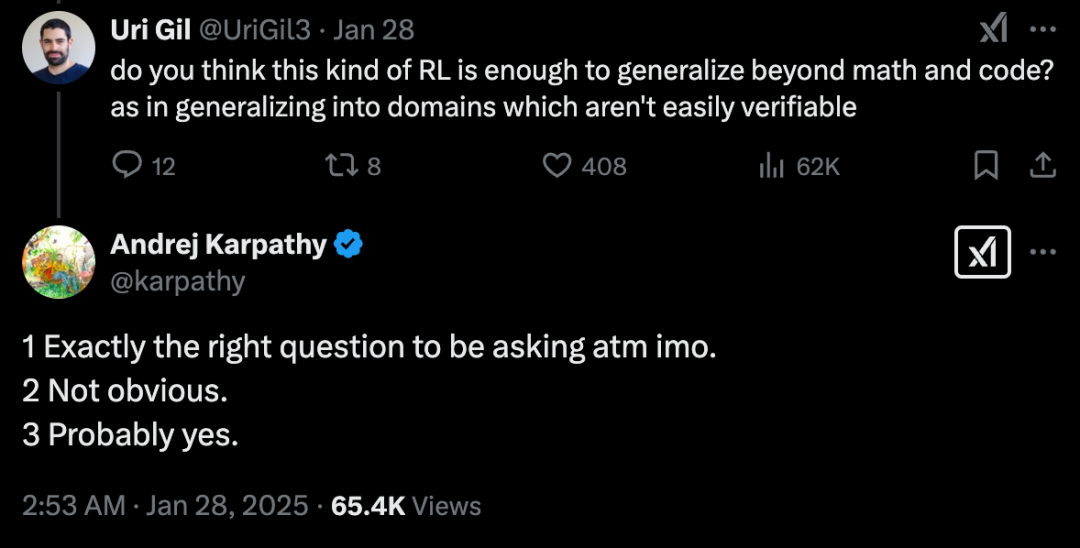Click the boxed Grok icon on Karpathy's tweet

click(983, 251)
